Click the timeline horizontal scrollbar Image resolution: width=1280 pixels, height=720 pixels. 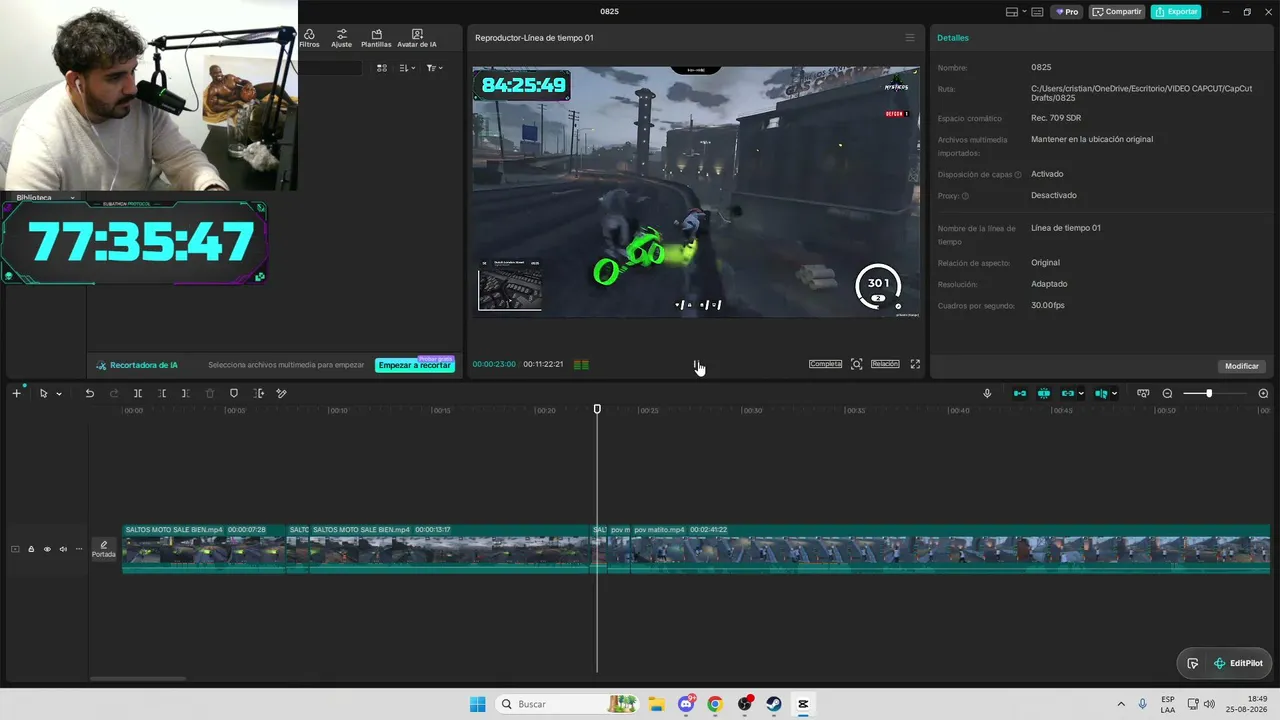click(x=138, y=679)
